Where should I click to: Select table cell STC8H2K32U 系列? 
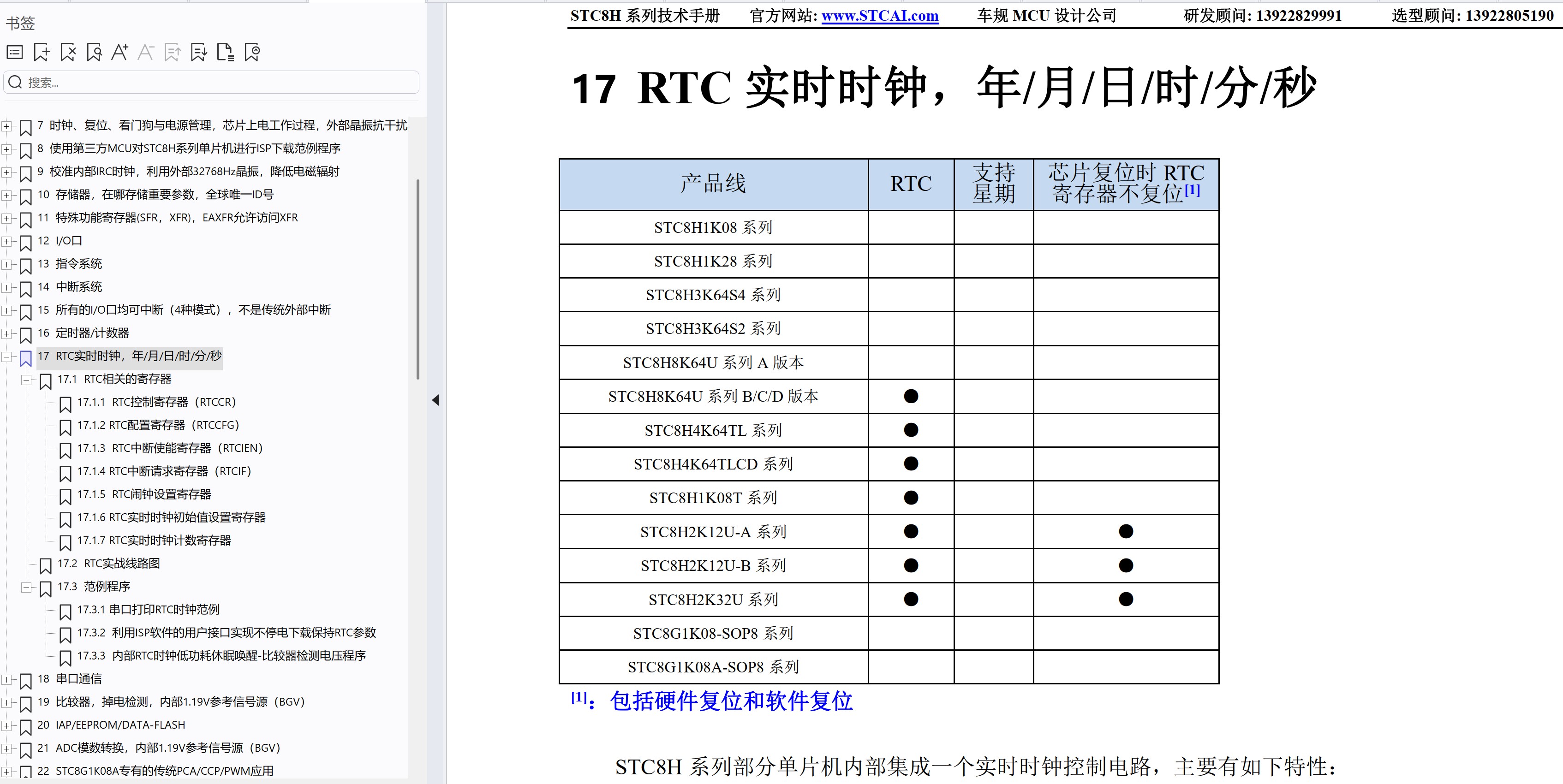[714, 600]
